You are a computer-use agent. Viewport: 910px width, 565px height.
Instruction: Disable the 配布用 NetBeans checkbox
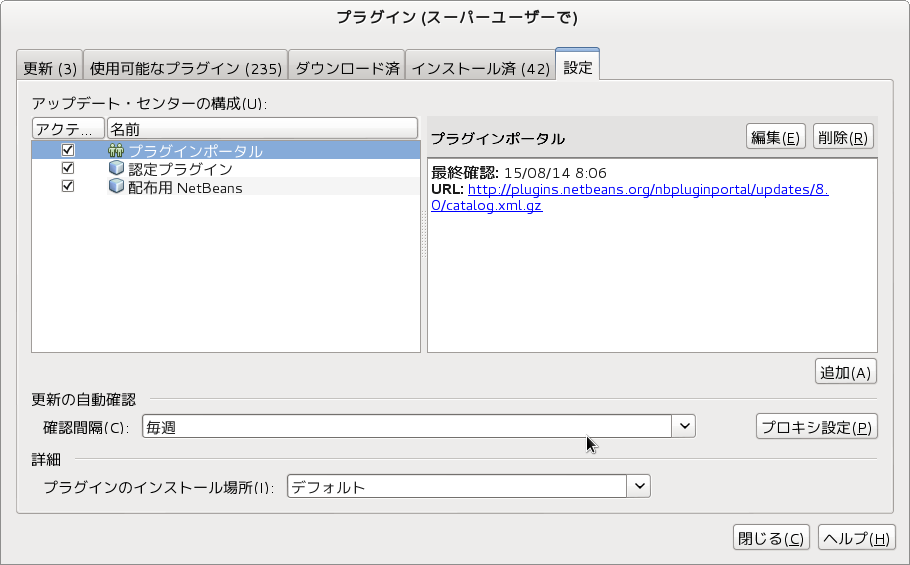tap(68, 186)
